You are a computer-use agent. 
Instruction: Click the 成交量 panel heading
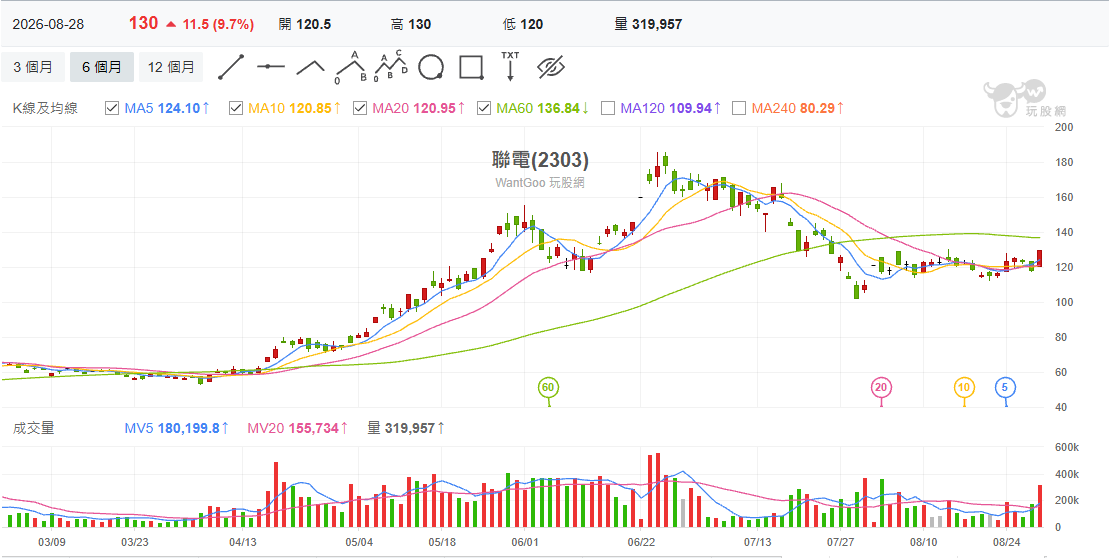(x=33, y=428)
